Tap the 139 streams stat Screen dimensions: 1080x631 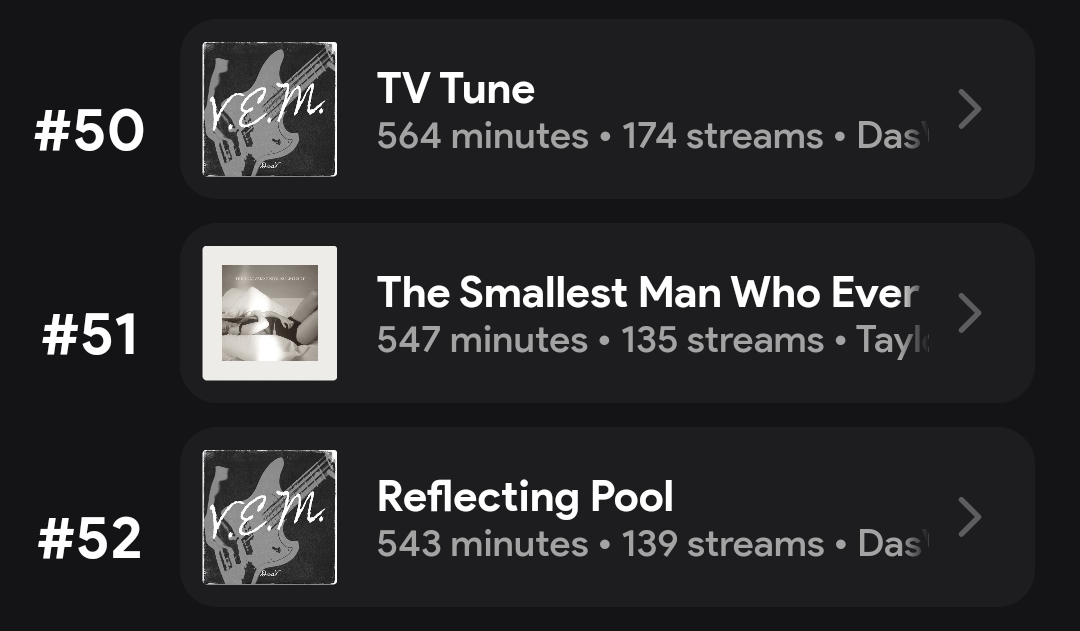pyautogui.click(x=722, y=544)
